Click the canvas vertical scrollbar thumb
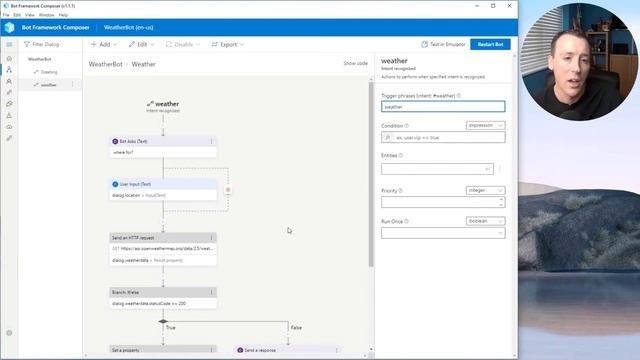The height and width of the screenshot is (360, 640). [371, 174]
